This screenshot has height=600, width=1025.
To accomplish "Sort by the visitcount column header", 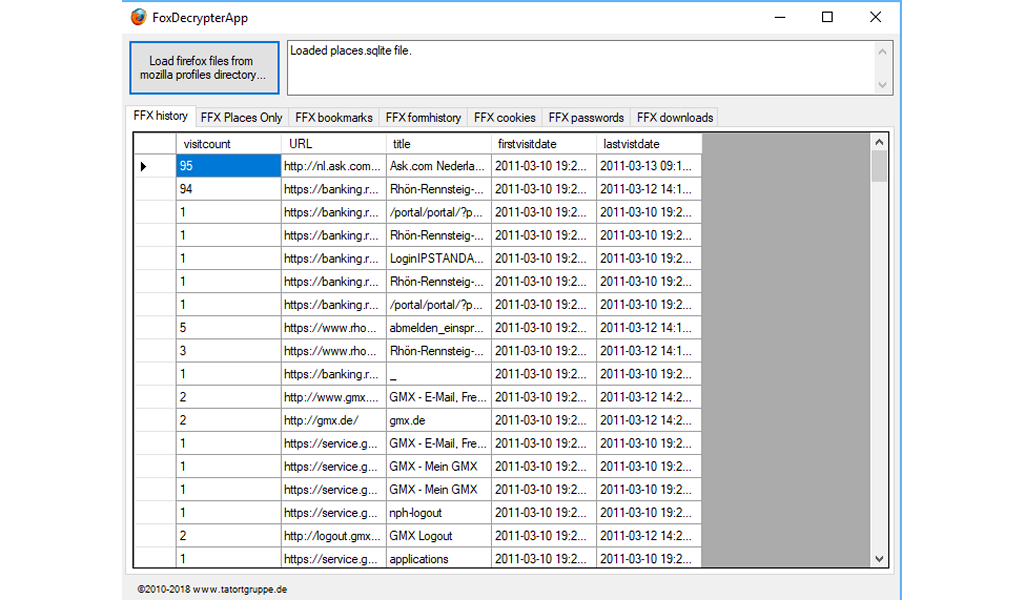I will click(x=228, y=144).
